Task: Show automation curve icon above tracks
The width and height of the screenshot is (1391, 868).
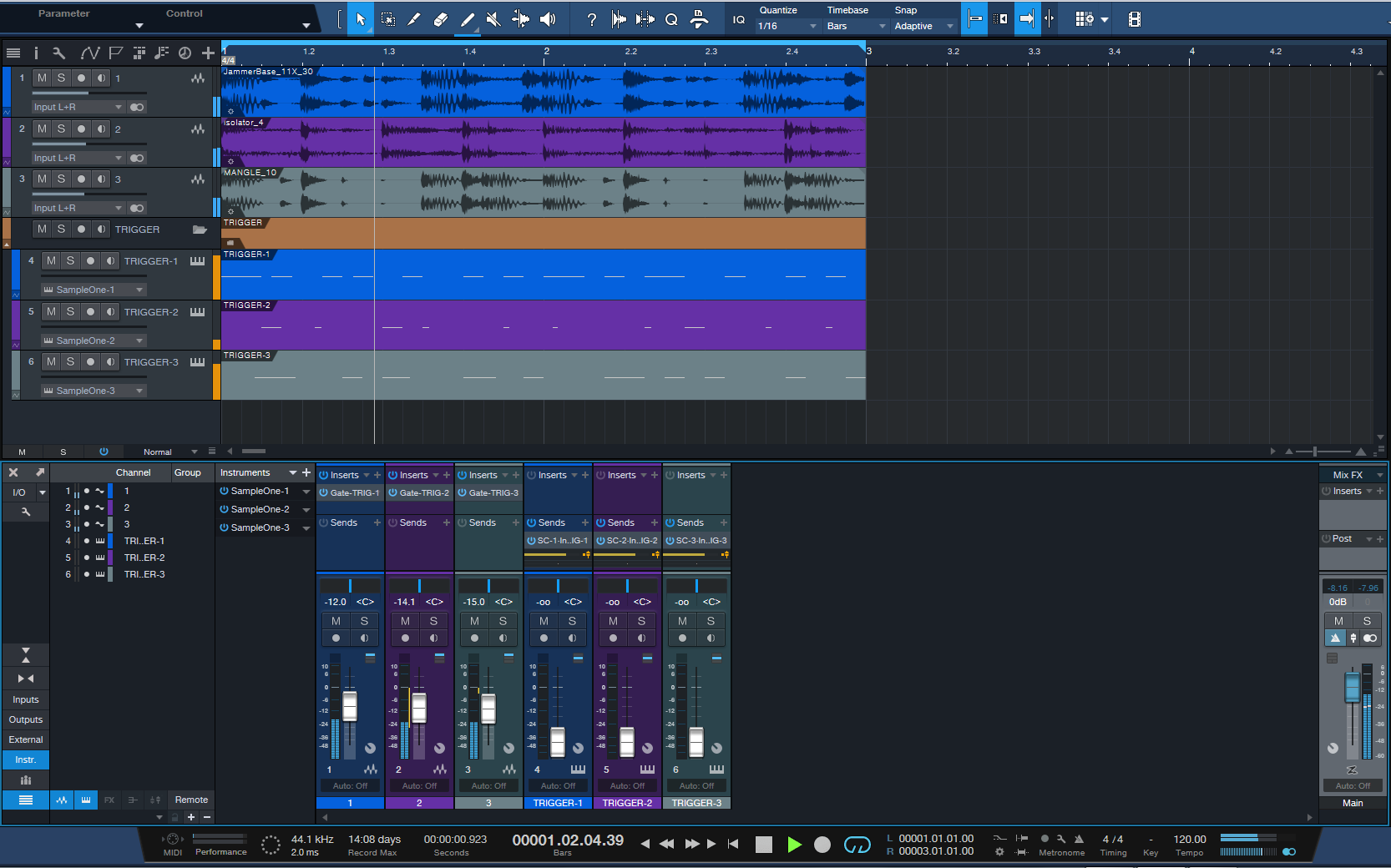Action: 90,53
